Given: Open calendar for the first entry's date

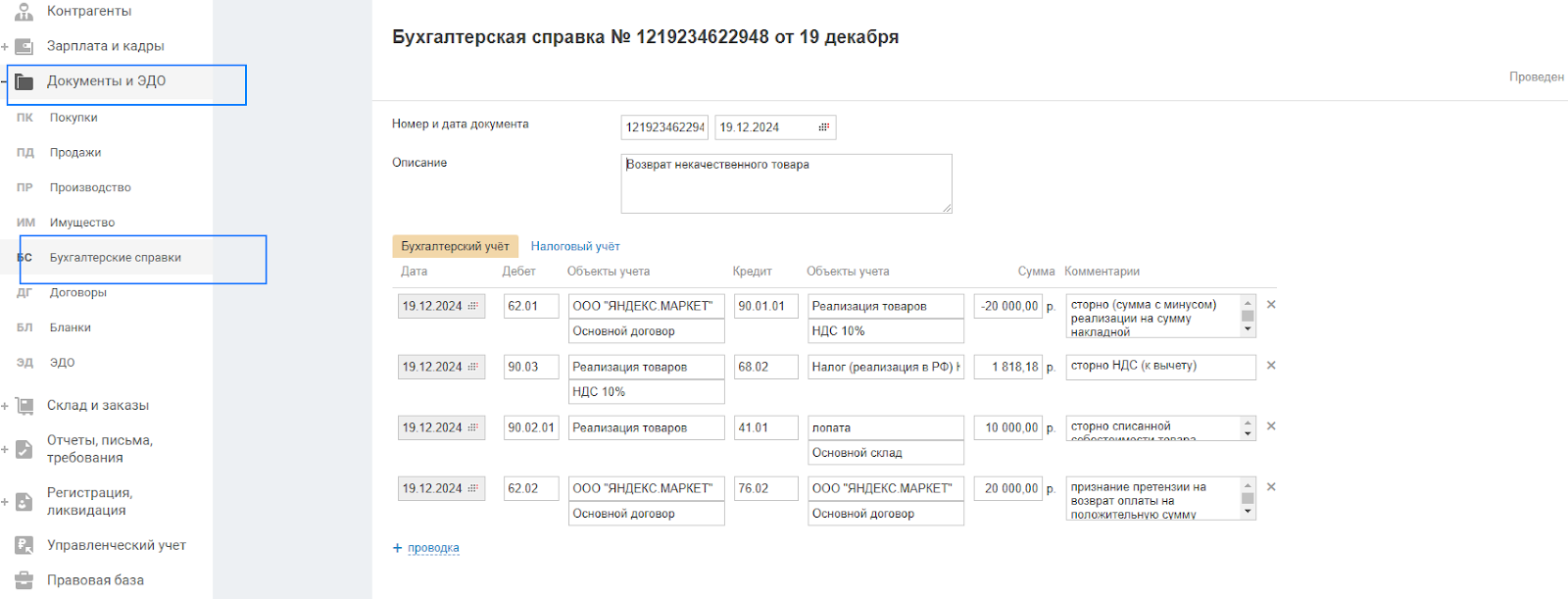Looking at the screenshot, I should [x=472, y=306].
